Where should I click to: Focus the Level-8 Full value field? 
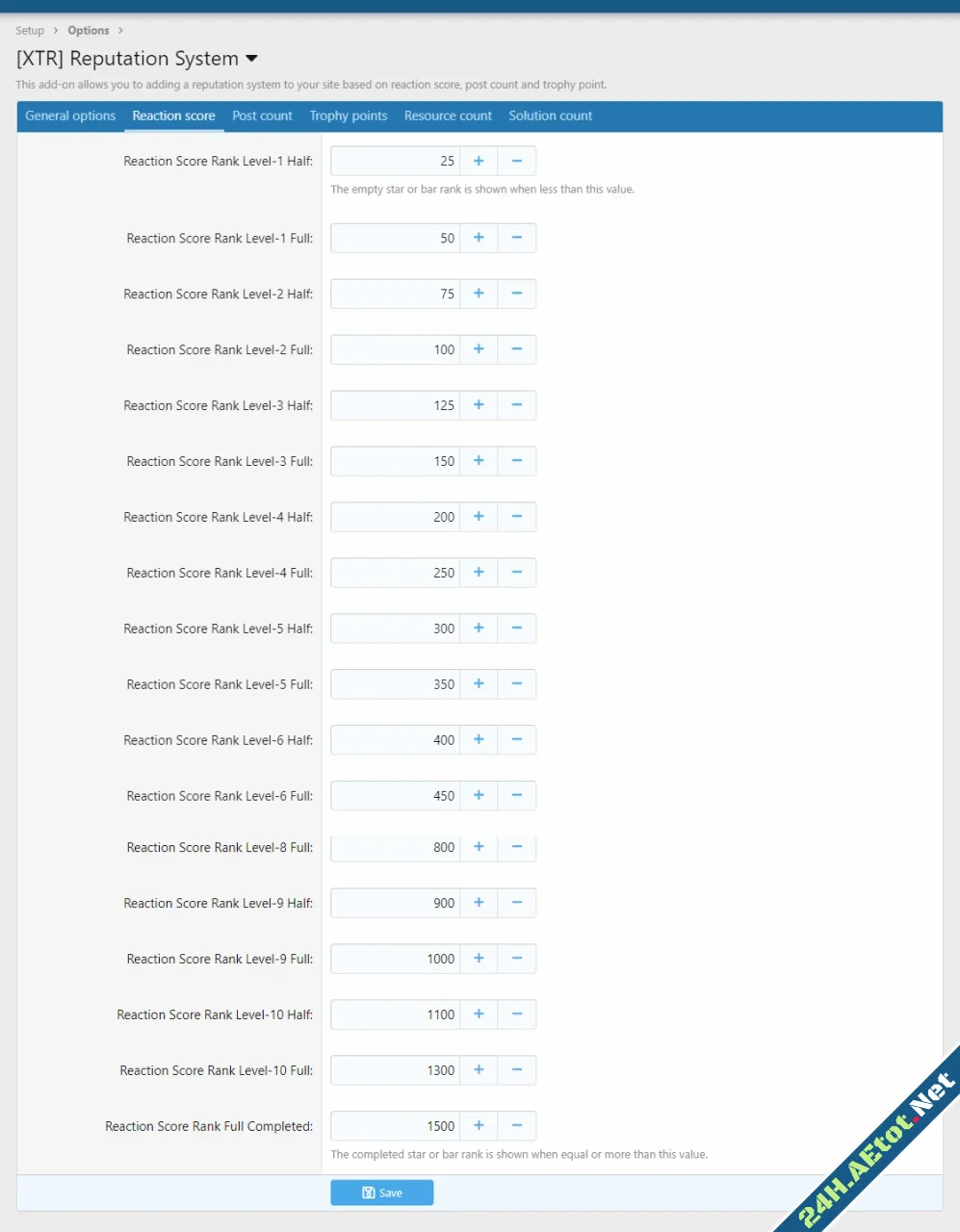(395, 848)
